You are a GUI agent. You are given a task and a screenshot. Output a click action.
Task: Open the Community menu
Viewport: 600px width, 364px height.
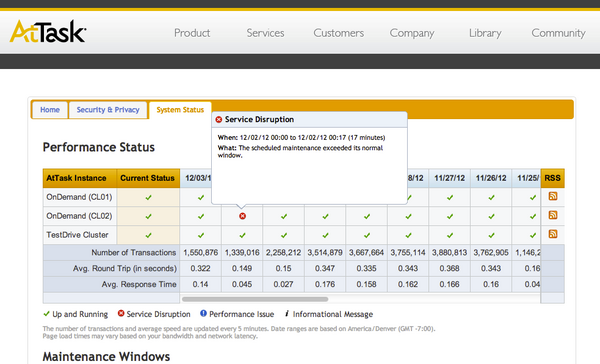(558, 33)
